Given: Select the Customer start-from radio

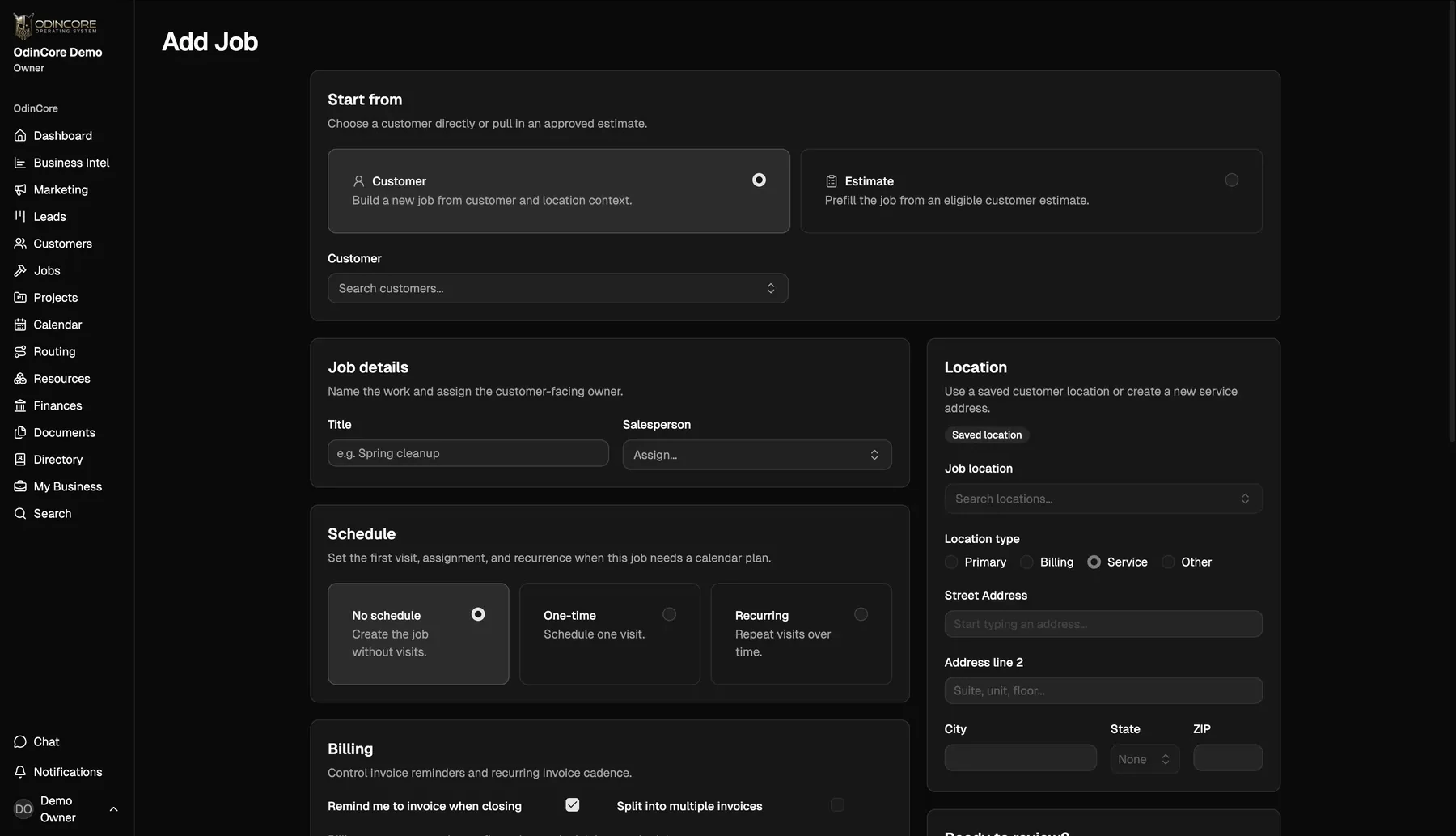Looking at the screenshot, I should click(759, 180).
